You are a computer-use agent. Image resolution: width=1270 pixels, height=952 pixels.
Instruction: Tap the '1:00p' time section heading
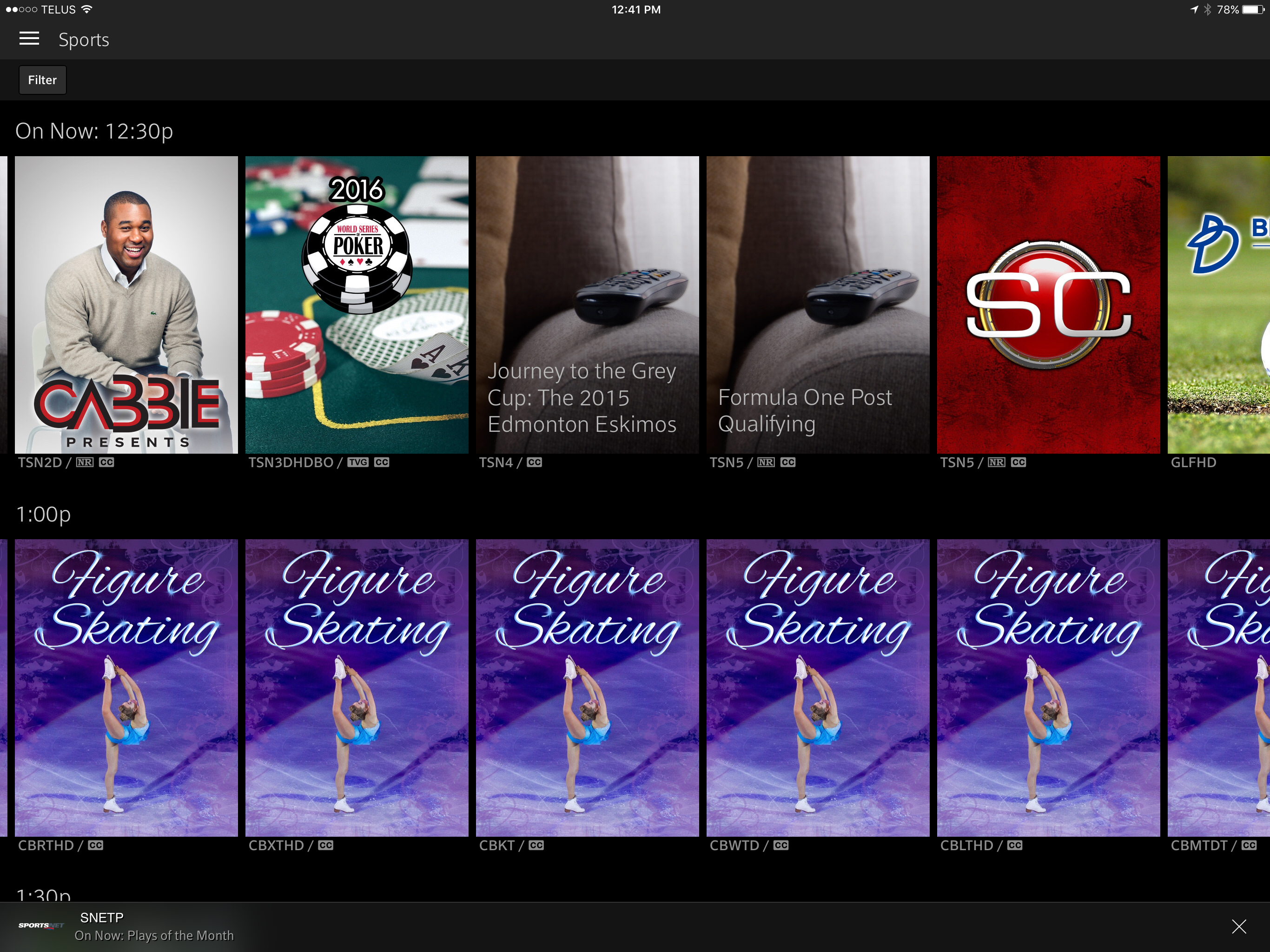[44, 515]
